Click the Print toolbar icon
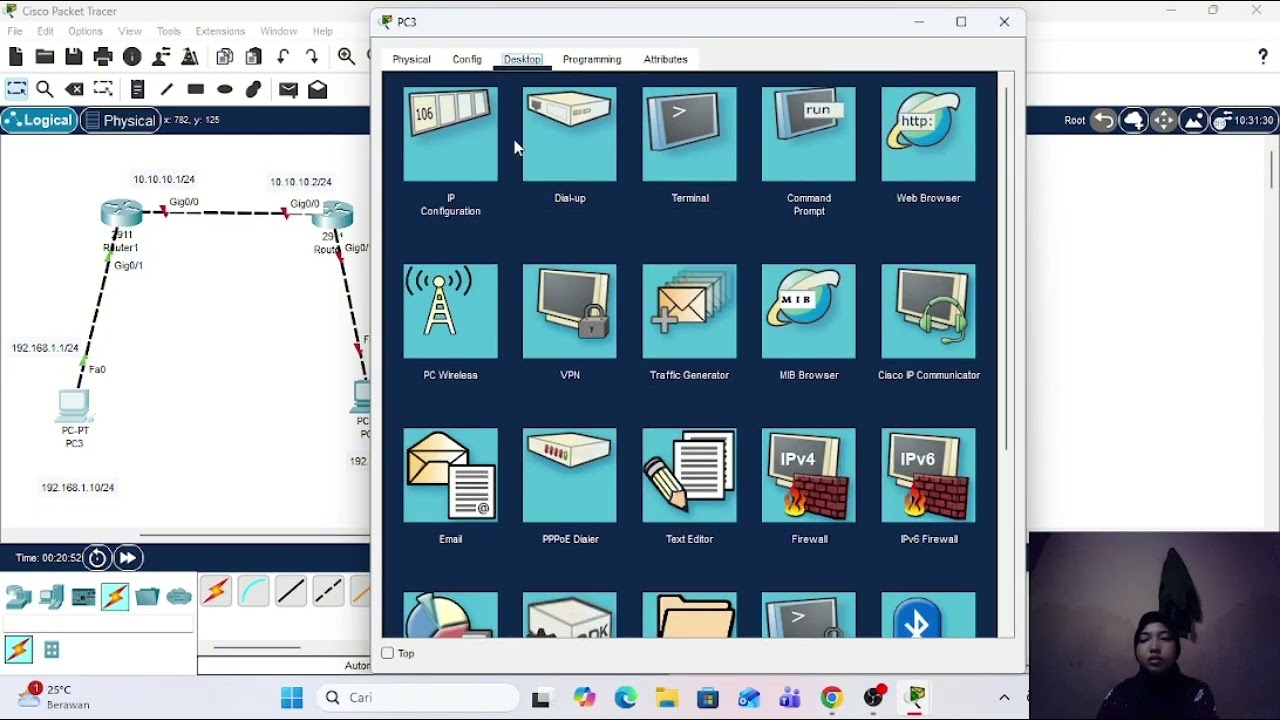This screenshot has height=720, width=1280. (103, 57)
